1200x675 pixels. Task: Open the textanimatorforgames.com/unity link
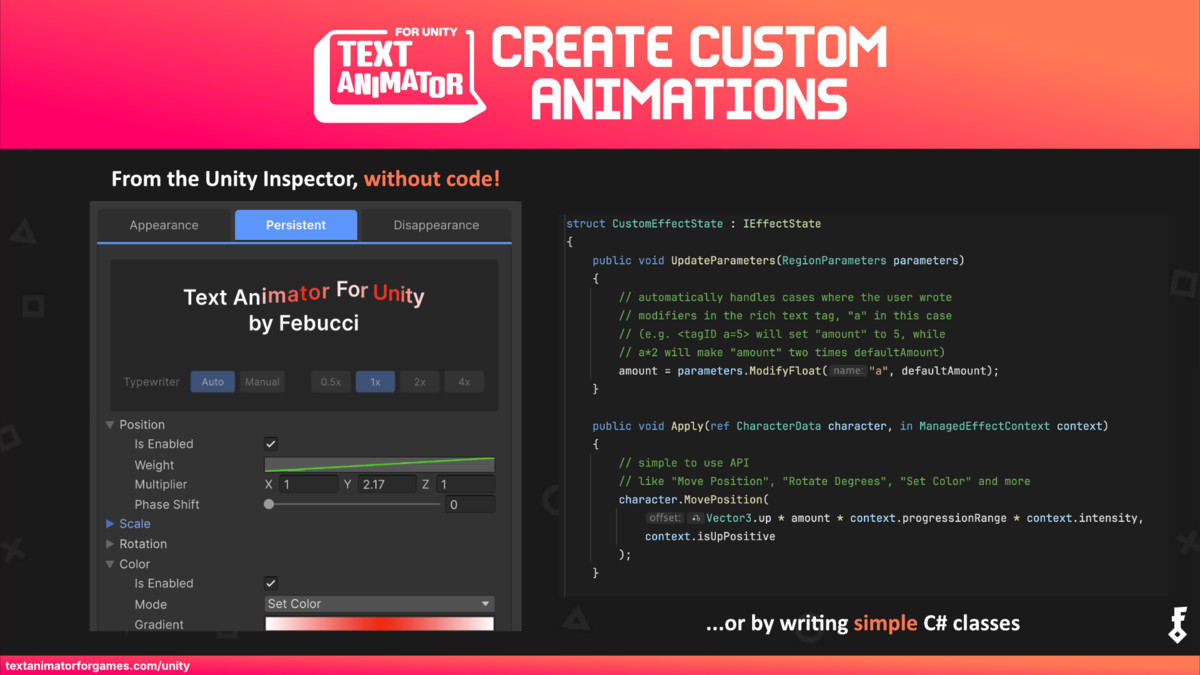pyautogui.click(x=96, y=665)
